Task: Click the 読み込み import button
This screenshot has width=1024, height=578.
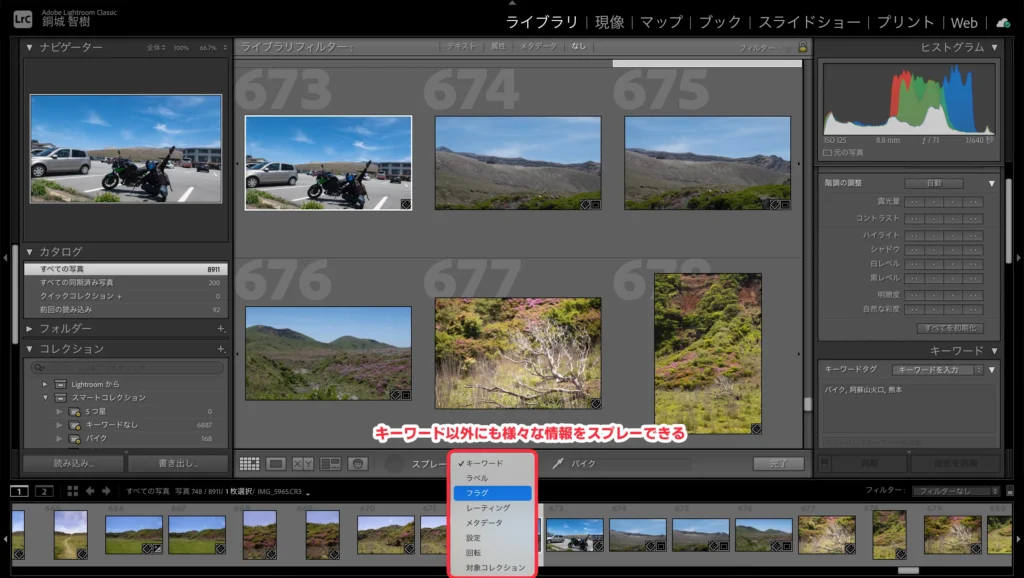Action: 73,464
